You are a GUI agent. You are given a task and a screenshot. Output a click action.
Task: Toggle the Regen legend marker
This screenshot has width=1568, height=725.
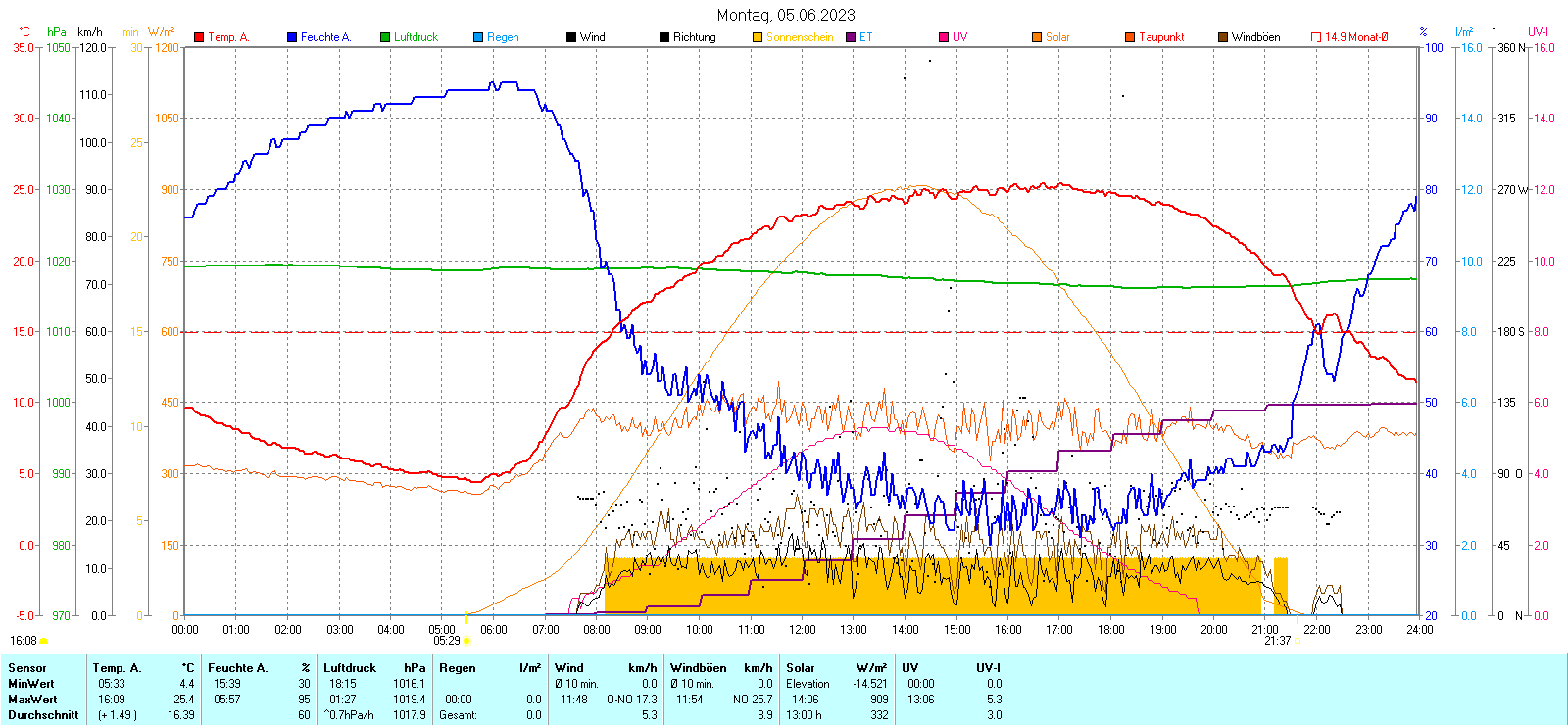click(478, 37)
